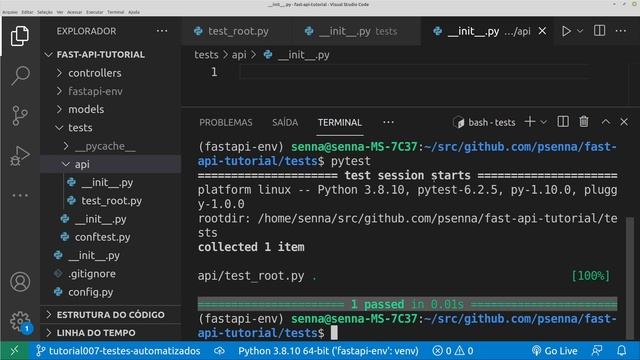The height and width of the screenshot is (360, 640).
Task: Open conftest.py file
Action: pos(102,237)
